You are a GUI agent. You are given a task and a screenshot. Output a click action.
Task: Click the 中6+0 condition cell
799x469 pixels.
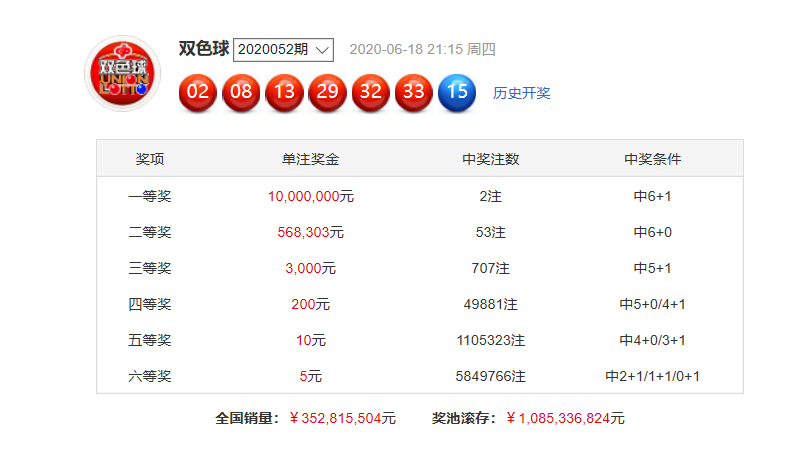coord(652,232)
